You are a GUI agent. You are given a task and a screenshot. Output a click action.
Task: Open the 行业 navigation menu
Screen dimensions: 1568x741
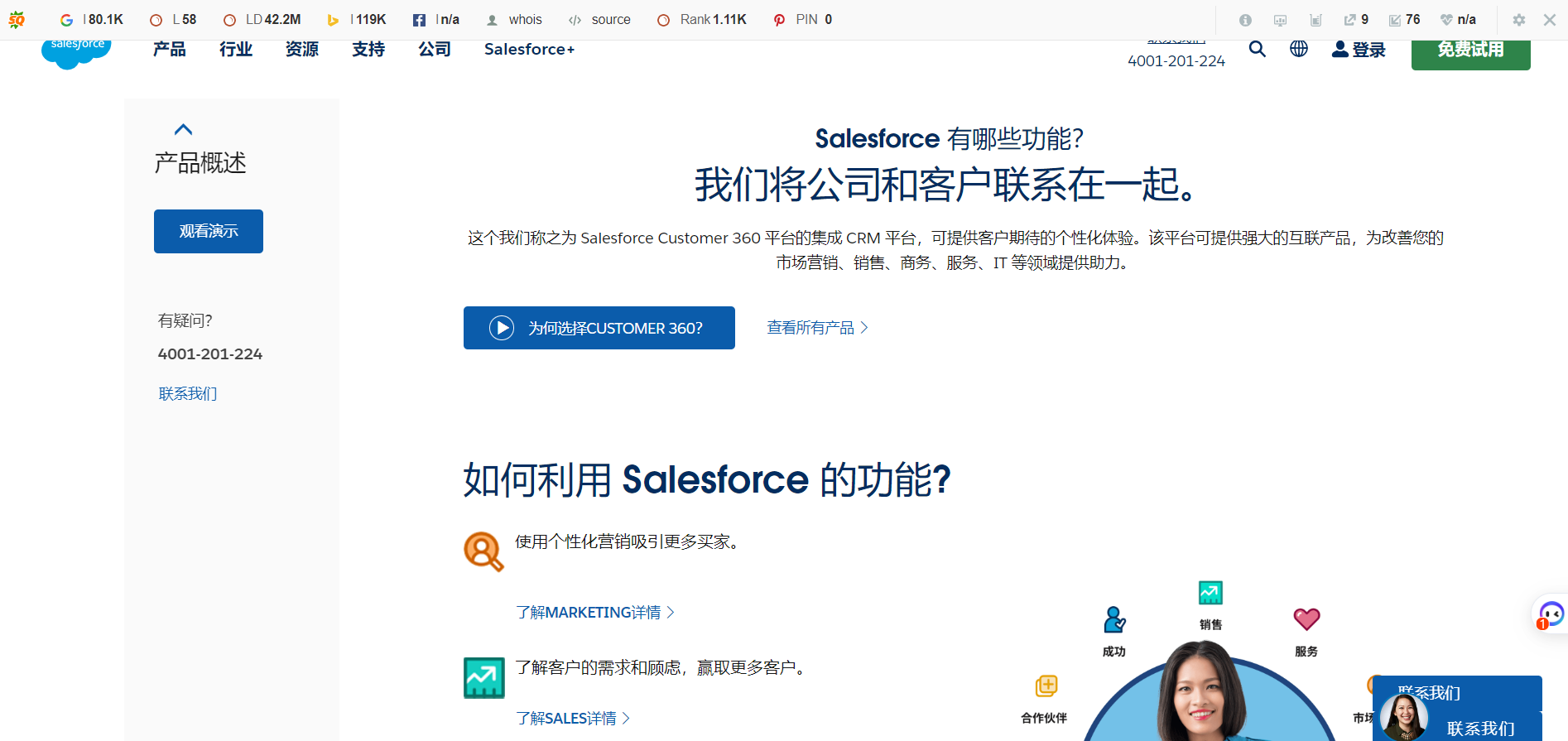coord(236,50)
